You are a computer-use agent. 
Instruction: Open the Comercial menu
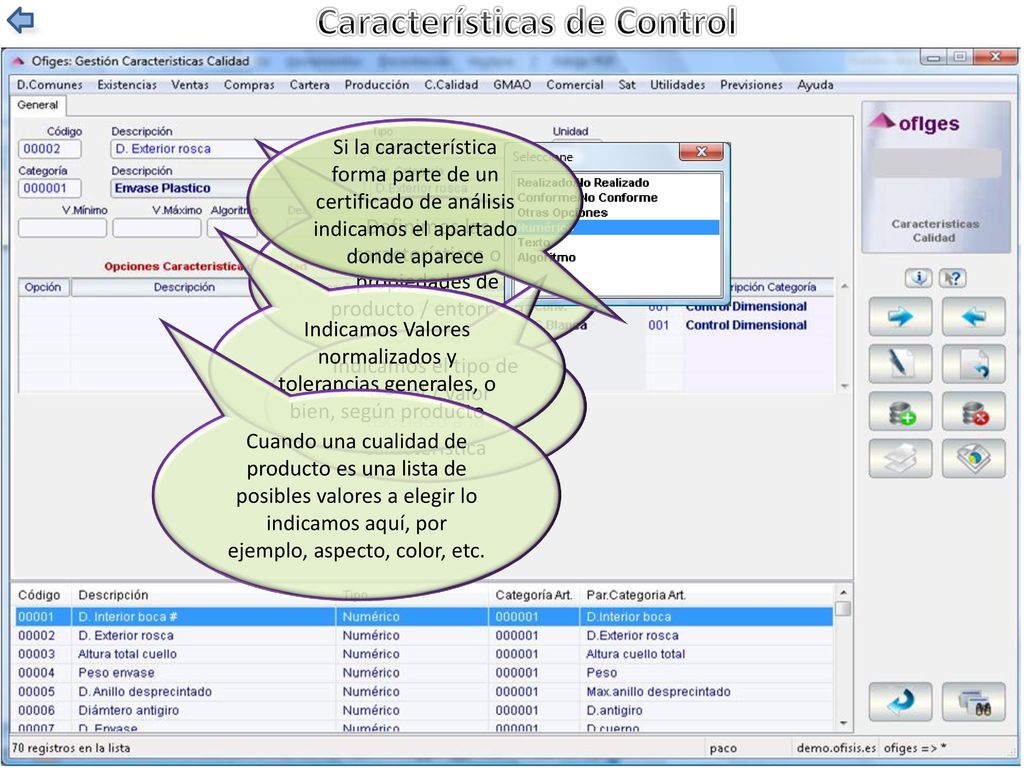(575, 85)
